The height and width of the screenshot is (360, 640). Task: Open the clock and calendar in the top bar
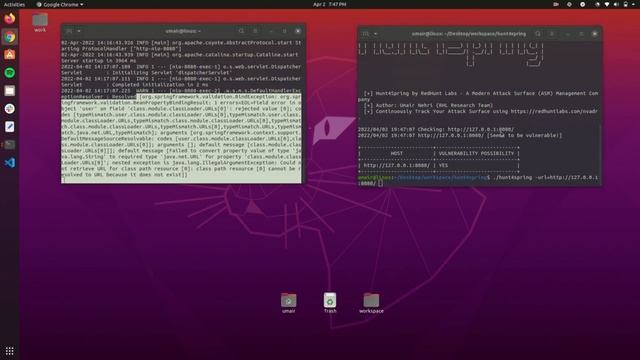click(x=329, y=4)
